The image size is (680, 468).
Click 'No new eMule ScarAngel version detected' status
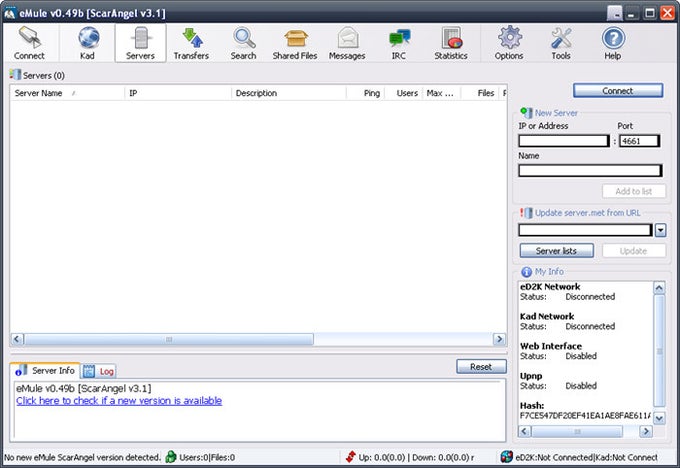tap(82, 457)
